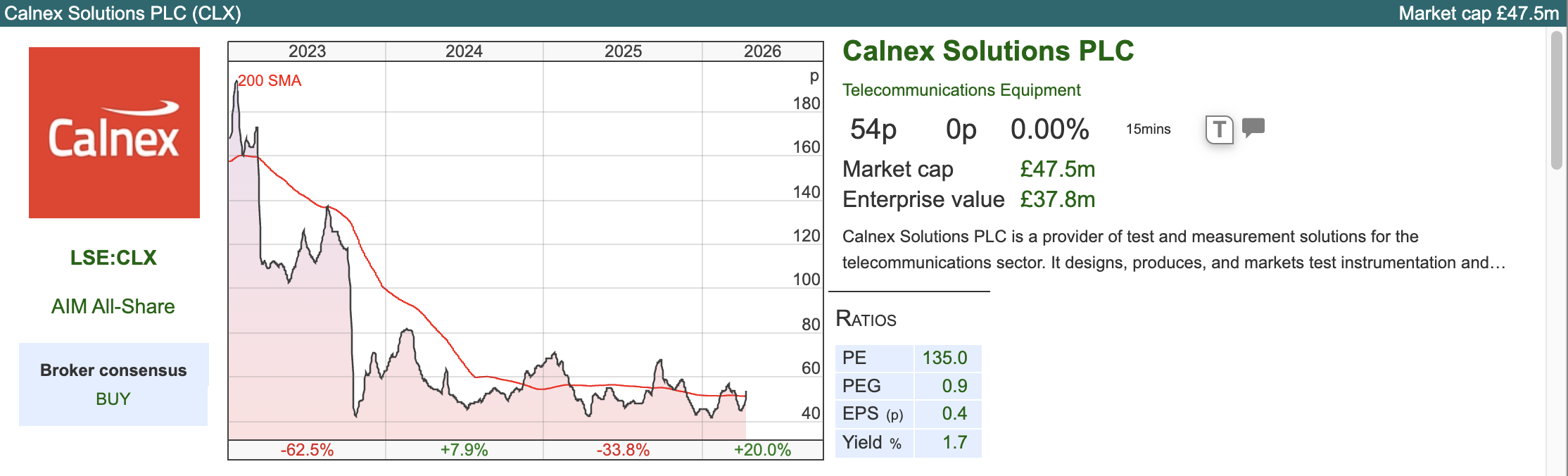Expand the truncated company description text
Viewport: 1568px width, 476px height.
click(1496, 263)
